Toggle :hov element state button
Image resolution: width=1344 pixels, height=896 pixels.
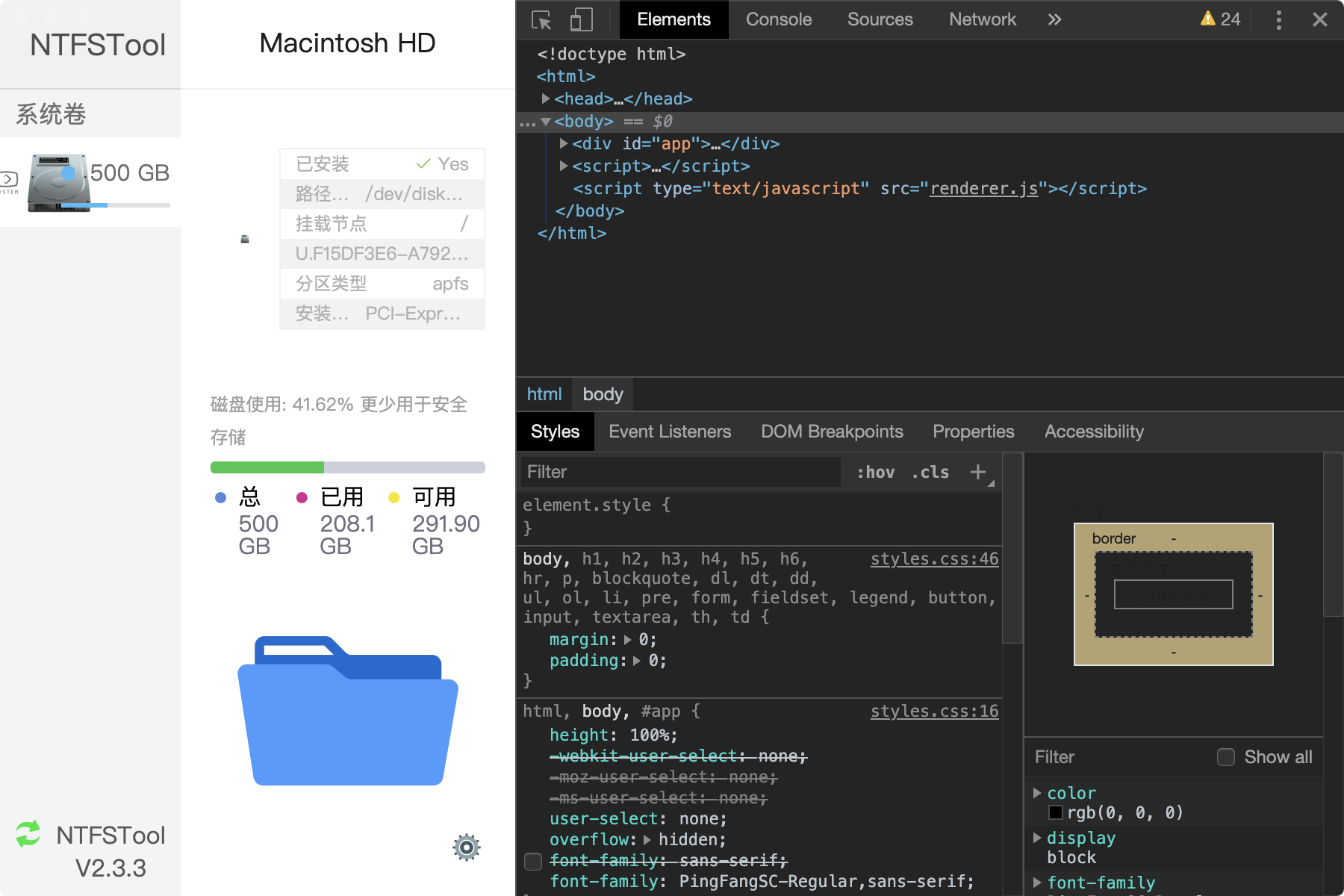(876, 472)
